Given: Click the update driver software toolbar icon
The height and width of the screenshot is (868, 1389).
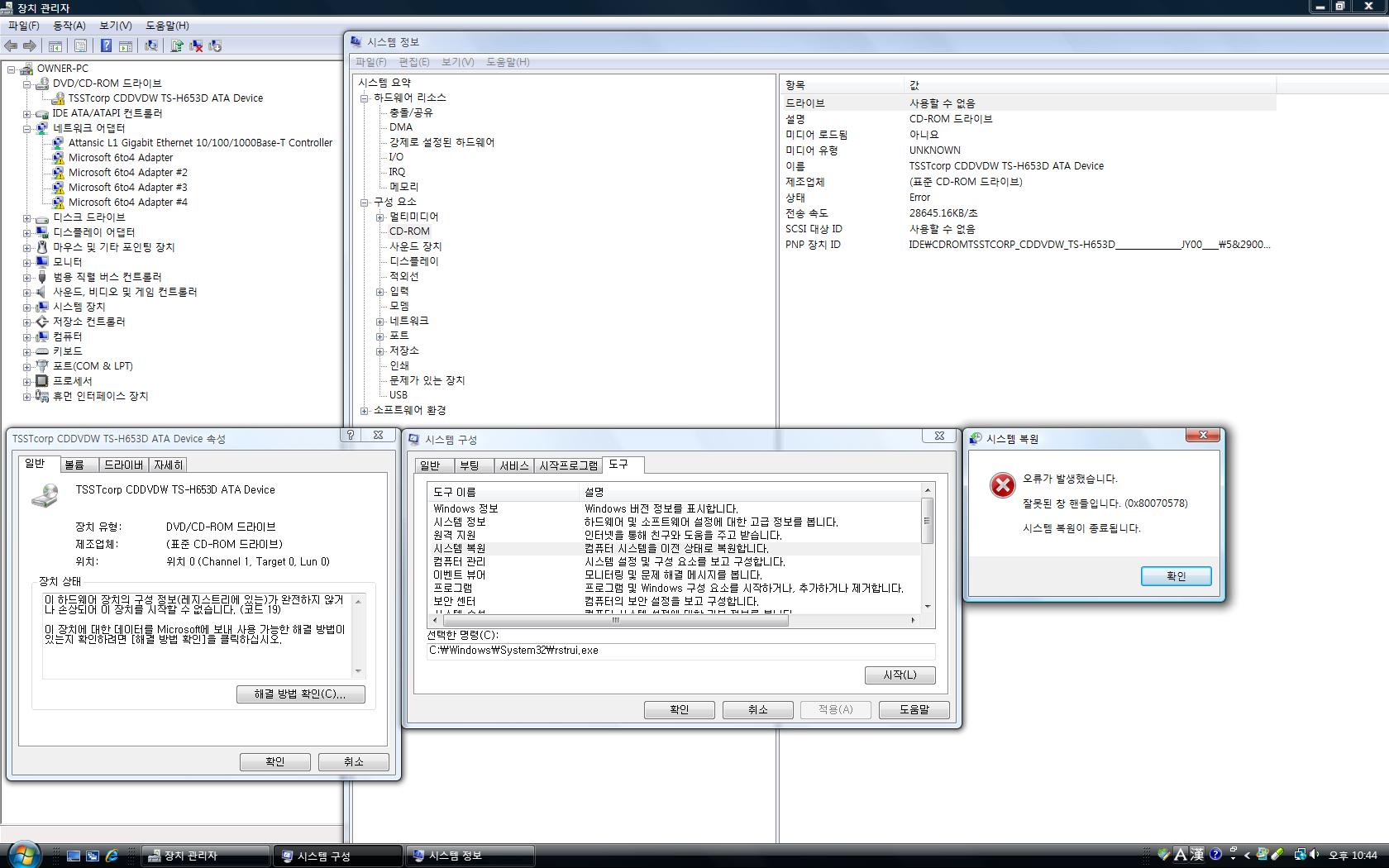Looking at the screenshot, I should [176, 46].
